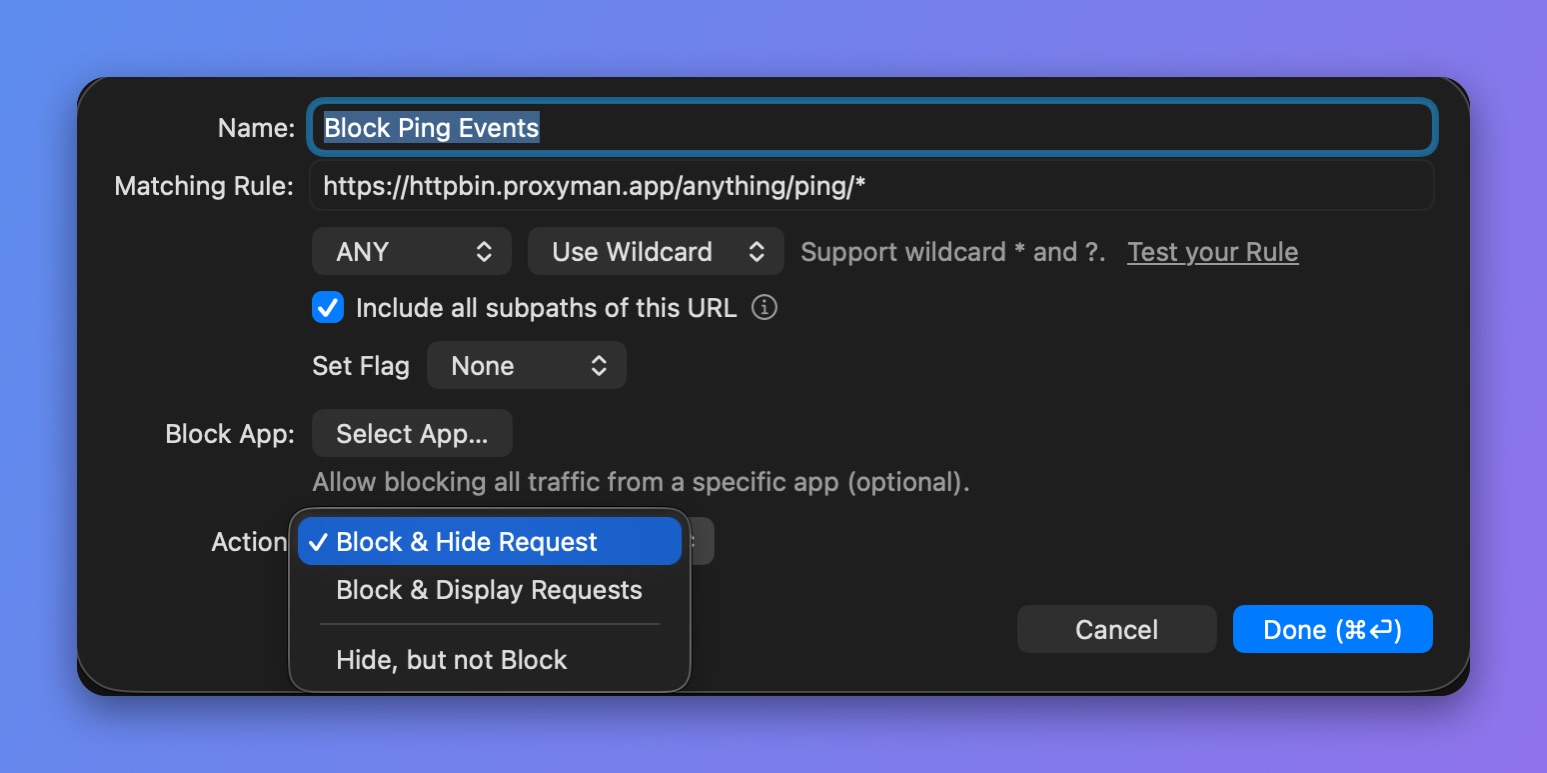Click the Block App optional description text

point(641,482)
